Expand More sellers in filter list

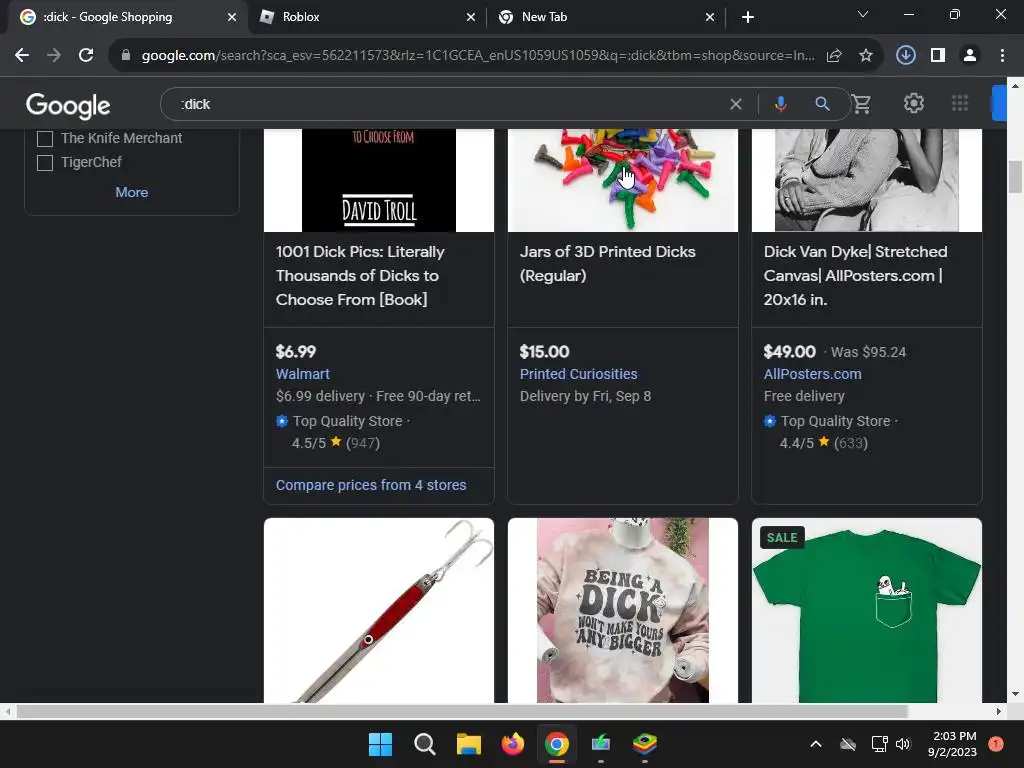(x=132, y=193)
